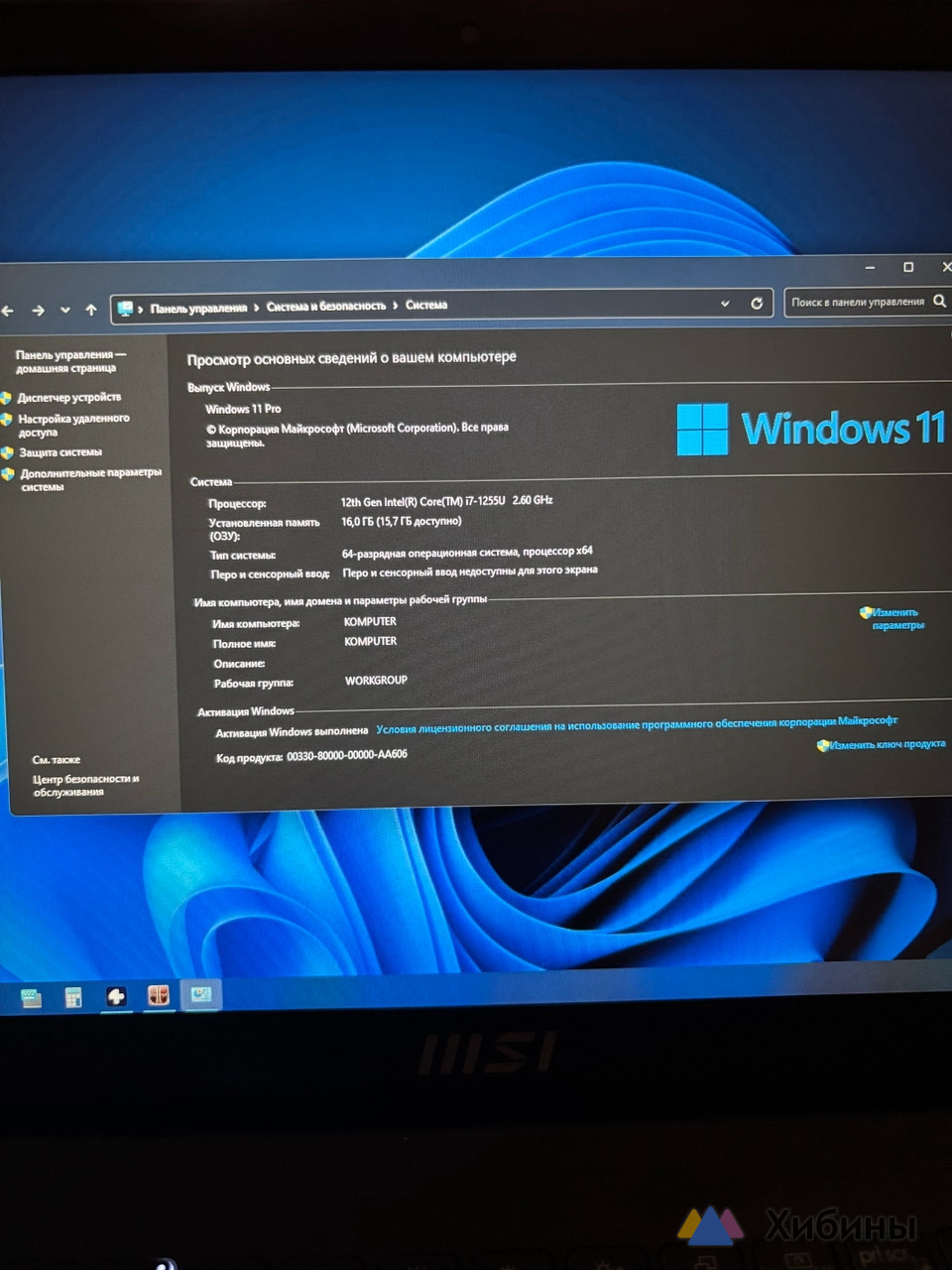952x1270 pixels.
Task: Maximize the Control Panel window
Action: (908, 267)
